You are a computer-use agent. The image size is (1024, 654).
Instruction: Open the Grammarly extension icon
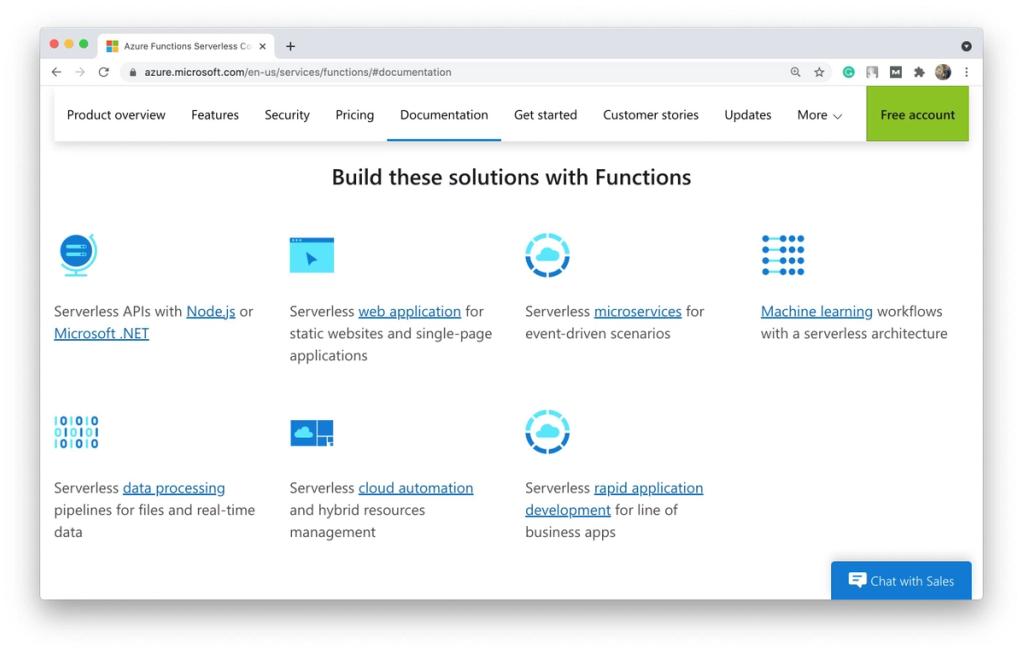tap(848, 72)
